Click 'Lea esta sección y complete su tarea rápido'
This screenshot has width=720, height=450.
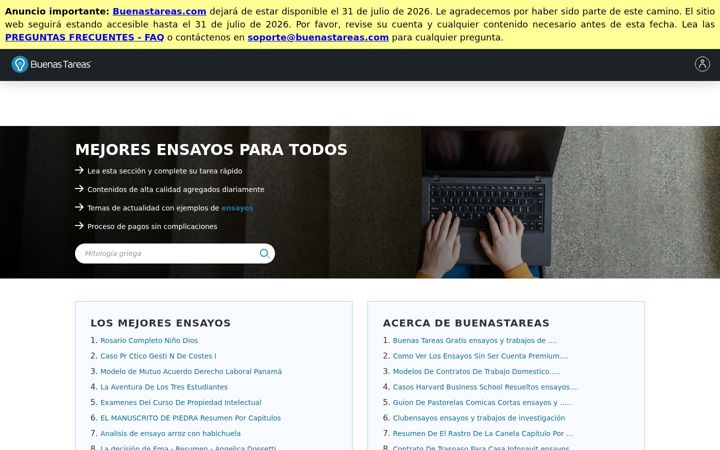tap(165, 171)
